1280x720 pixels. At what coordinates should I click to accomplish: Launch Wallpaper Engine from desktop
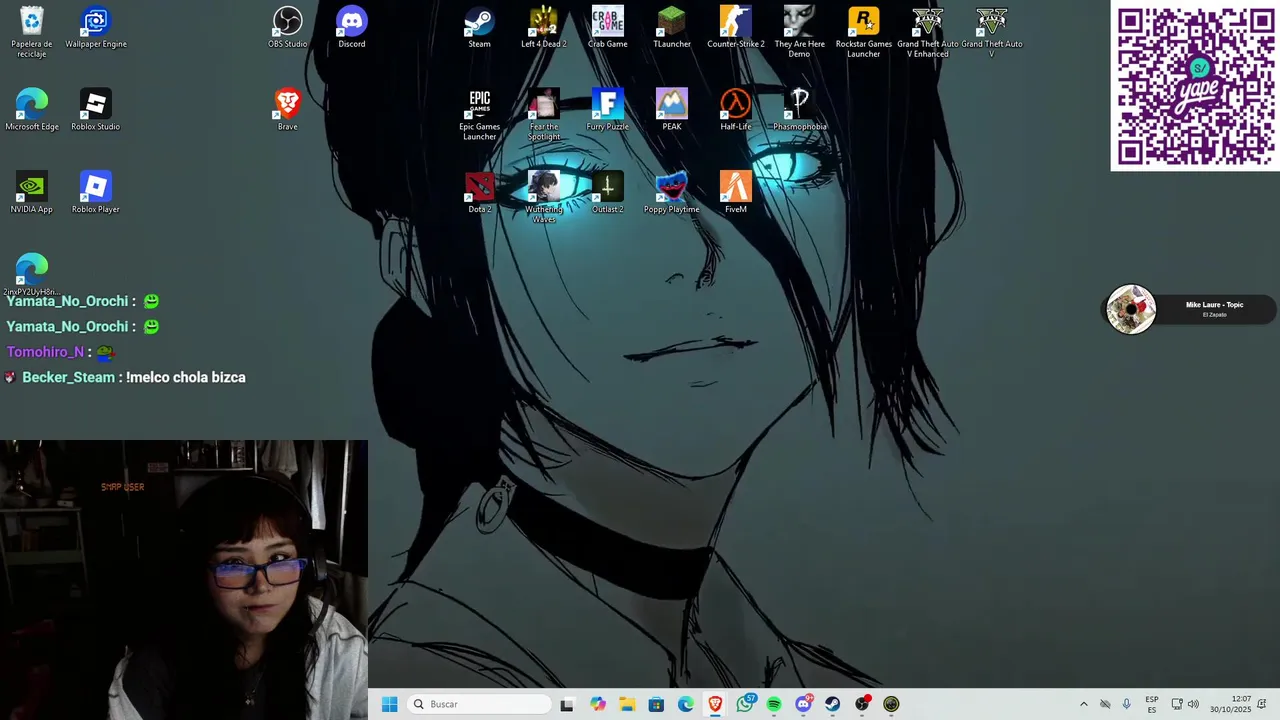pos(96,27)
